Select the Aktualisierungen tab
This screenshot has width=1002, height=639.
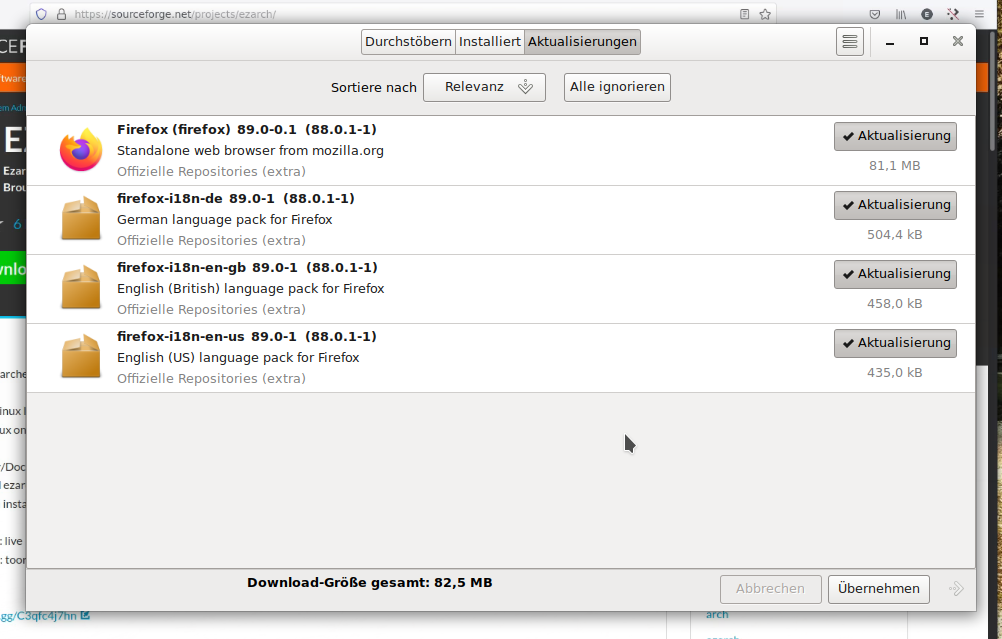[582, 42]
